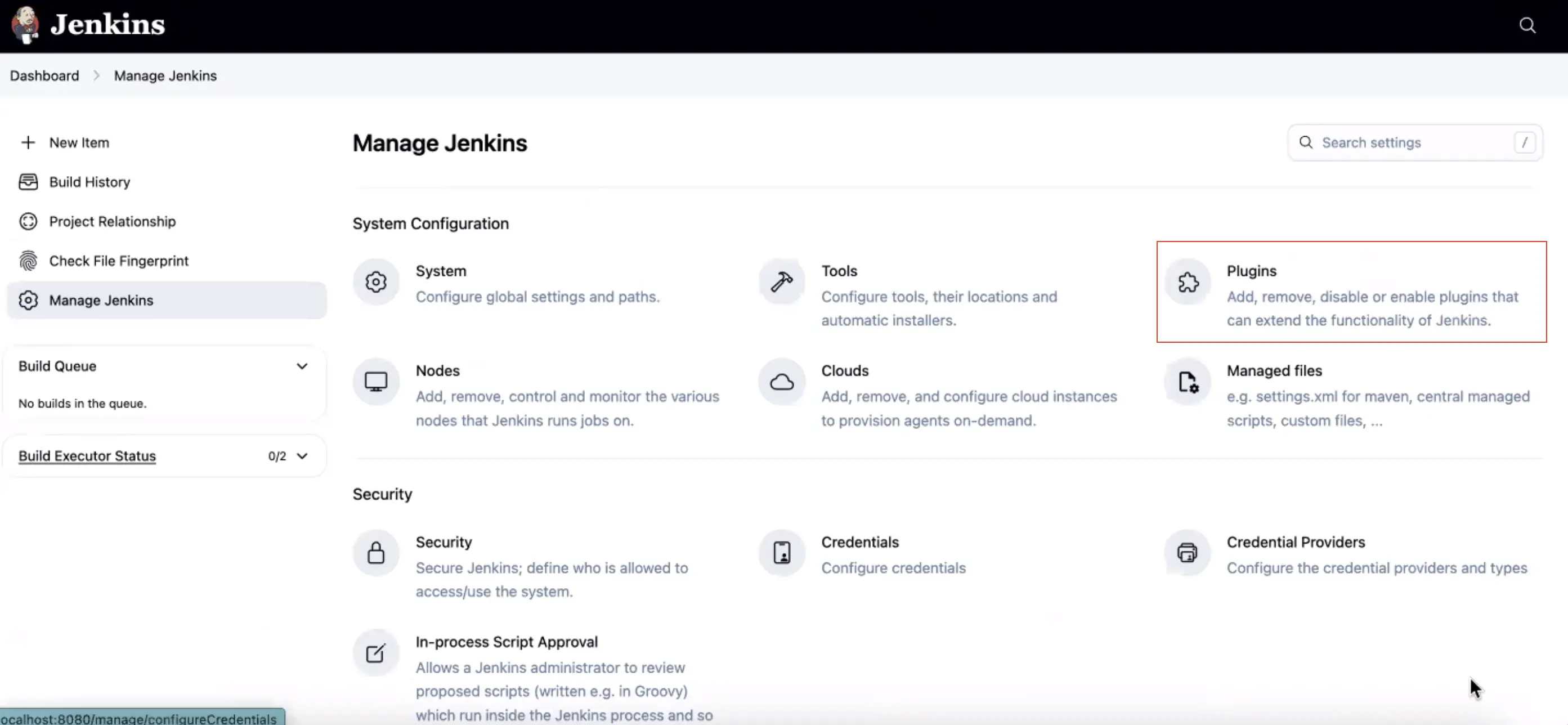
Task: Open the header search magnifier icon
Action: [1527, 25]
